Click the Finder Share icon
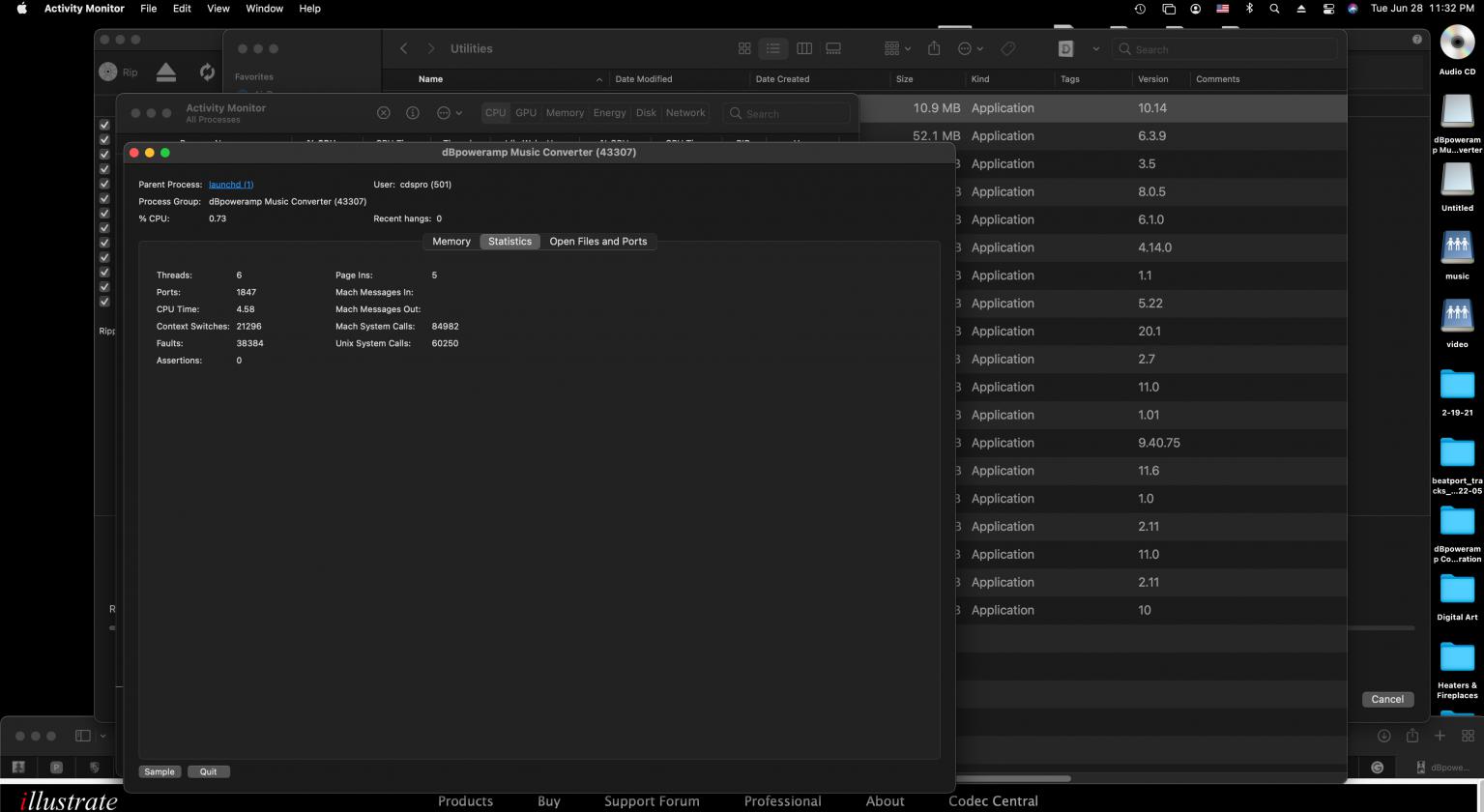 pos(934,48)
